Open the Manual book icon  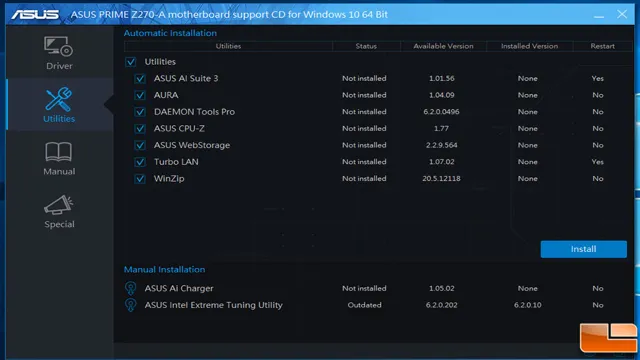click(59, 152)
